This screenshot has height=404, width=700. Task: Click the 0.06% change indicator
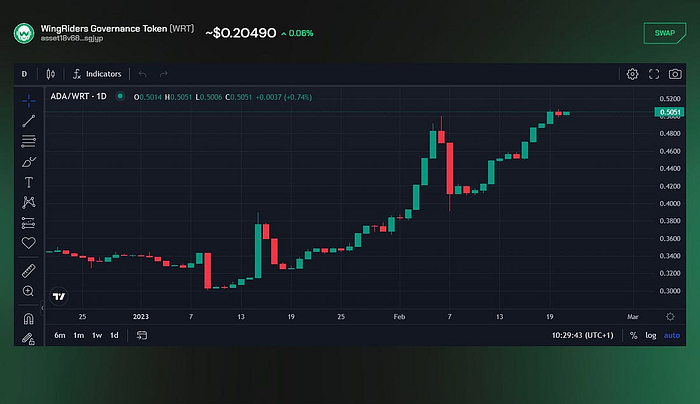[x=297, y=33]
